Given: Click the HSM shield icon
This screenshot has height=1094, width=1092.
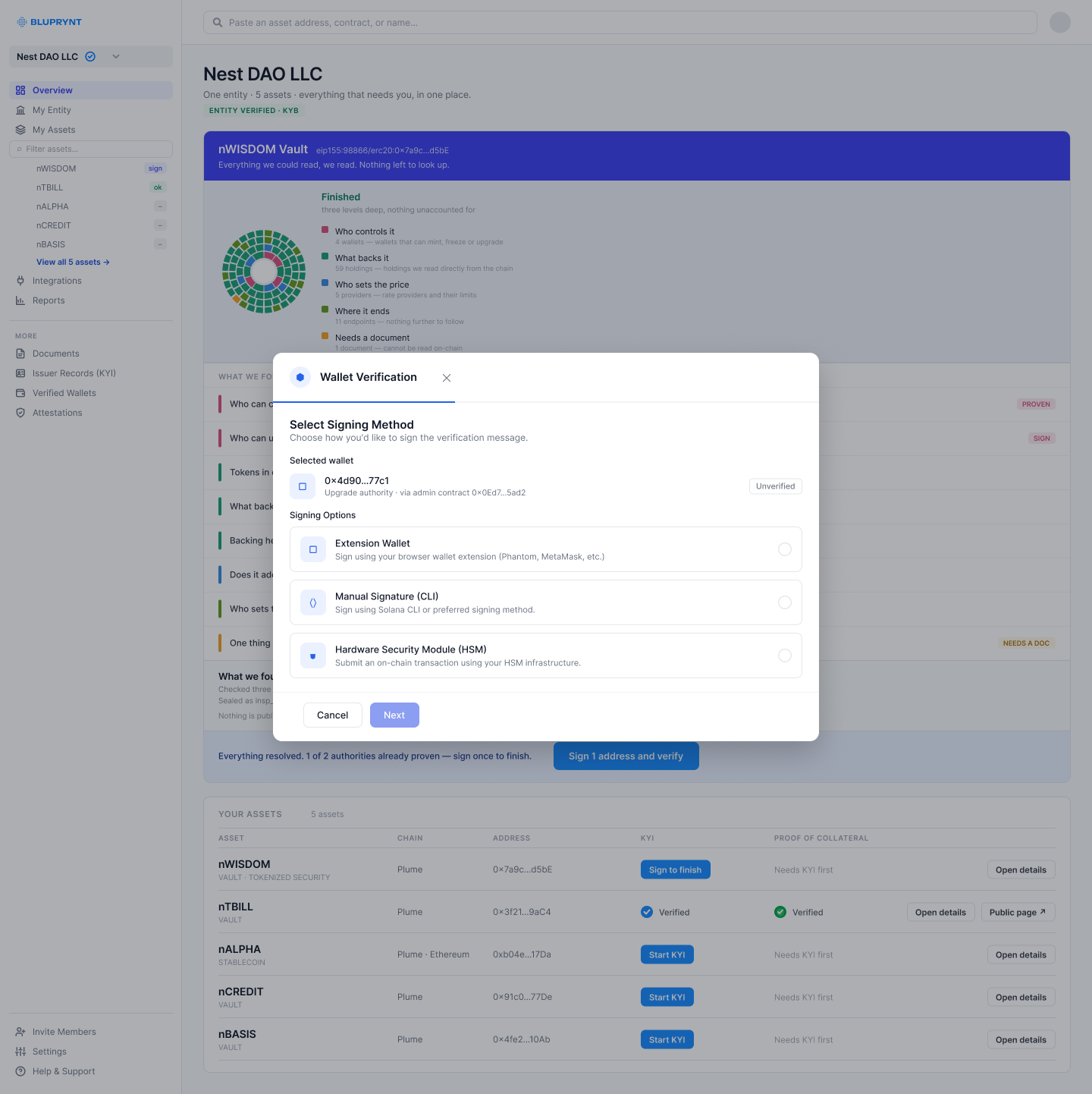Looking at the screenshot, I should click(313, 655).
